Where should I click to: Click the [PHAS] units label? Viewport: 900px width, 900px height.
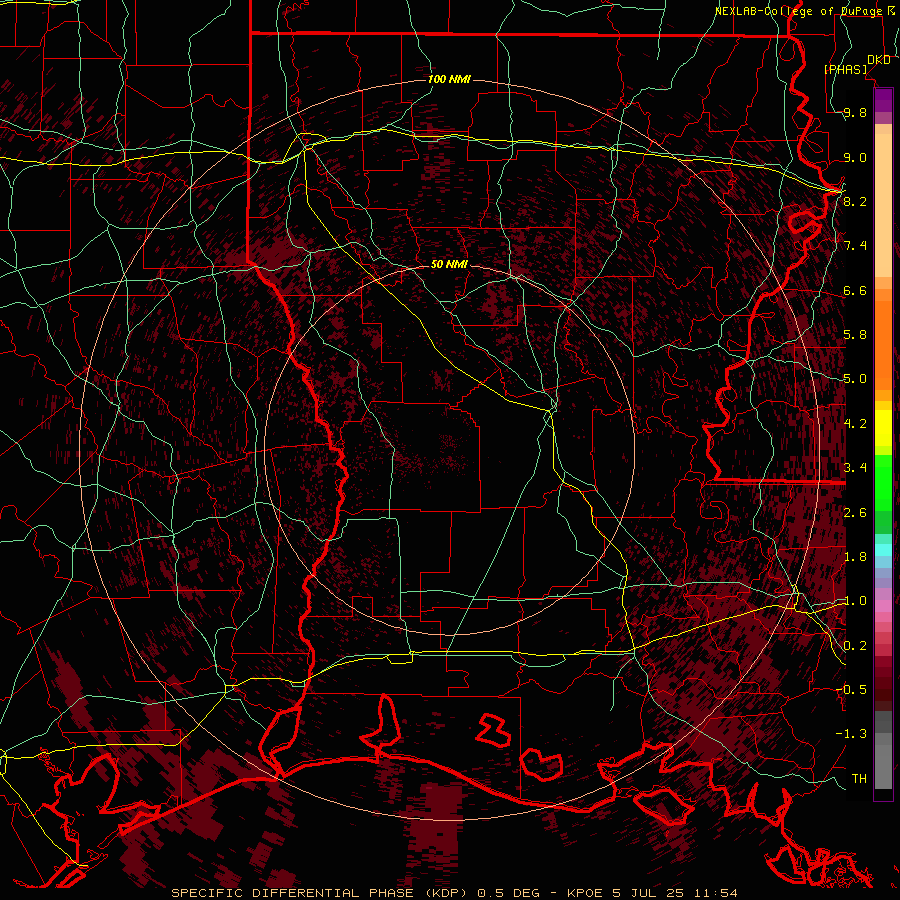[845, 69]
